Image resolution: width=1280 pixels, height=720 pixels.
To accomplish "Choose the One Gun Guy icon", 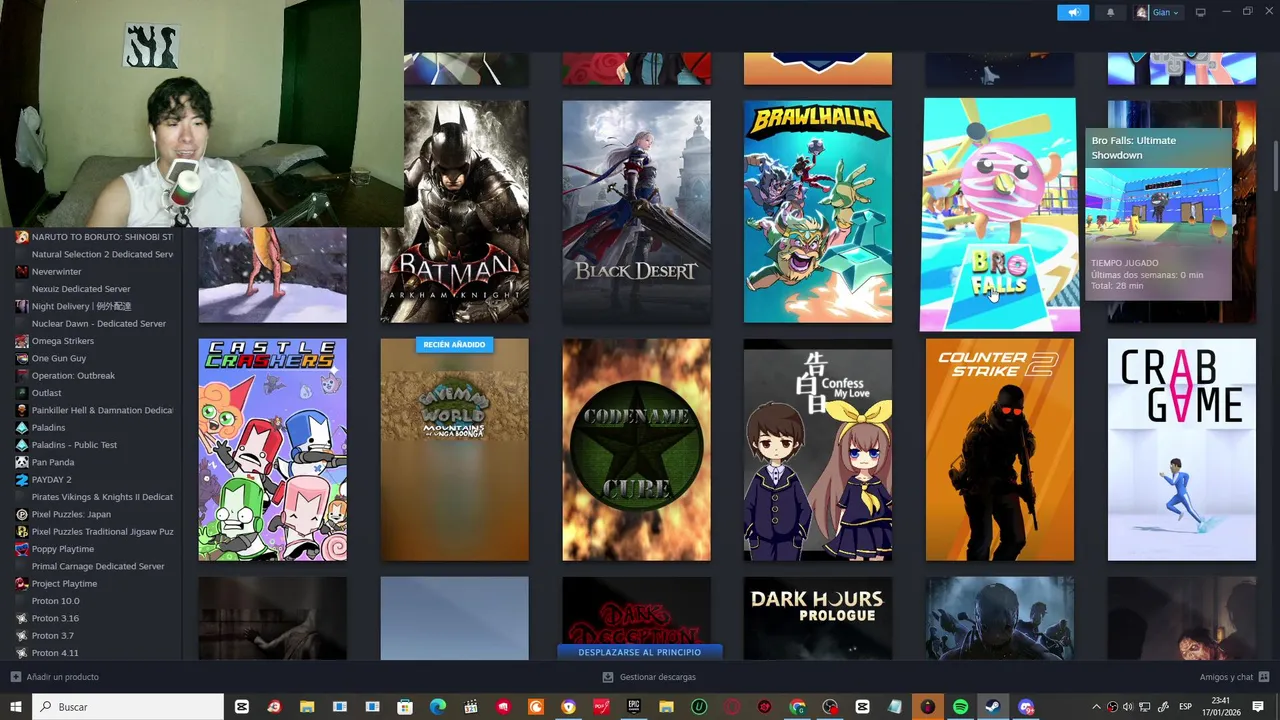I will 22,358.
